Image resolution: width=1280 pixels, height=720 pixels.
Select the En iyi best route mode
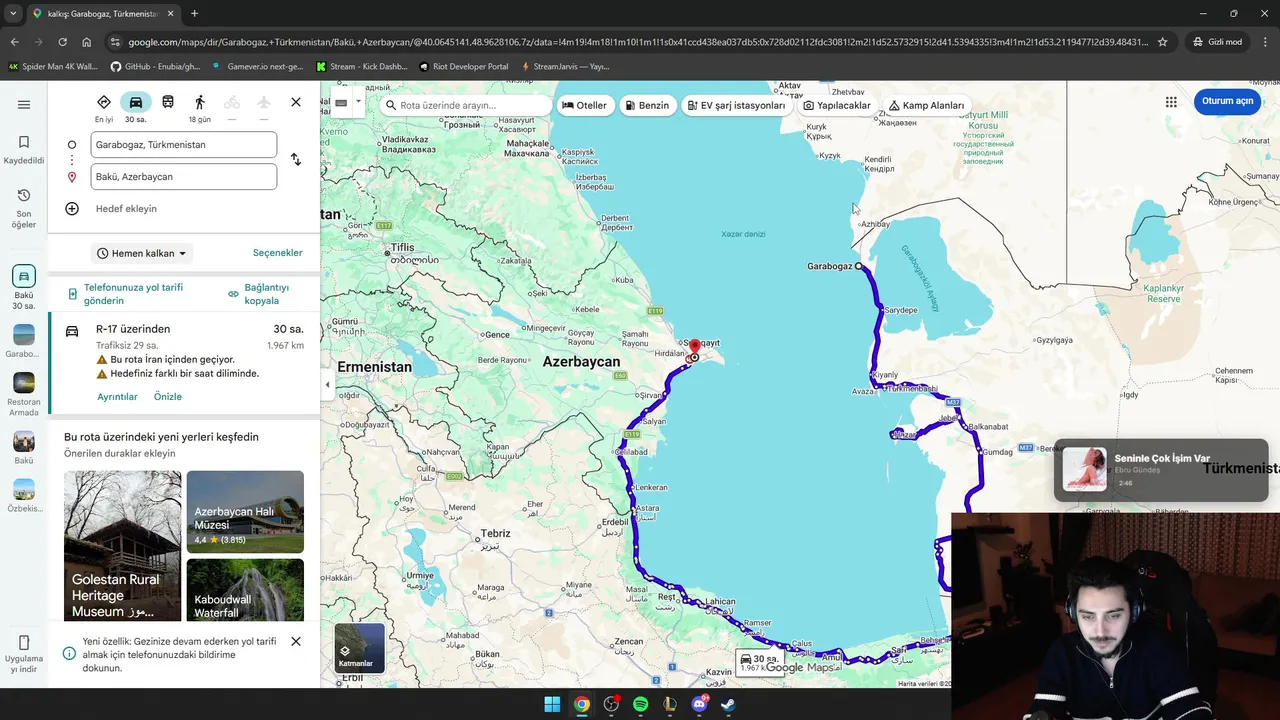point(104,108)
